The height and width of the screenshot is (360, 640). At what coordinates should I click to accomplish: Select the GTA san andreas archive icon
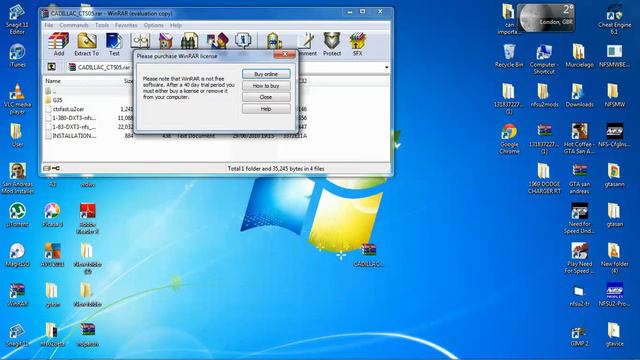579,179
